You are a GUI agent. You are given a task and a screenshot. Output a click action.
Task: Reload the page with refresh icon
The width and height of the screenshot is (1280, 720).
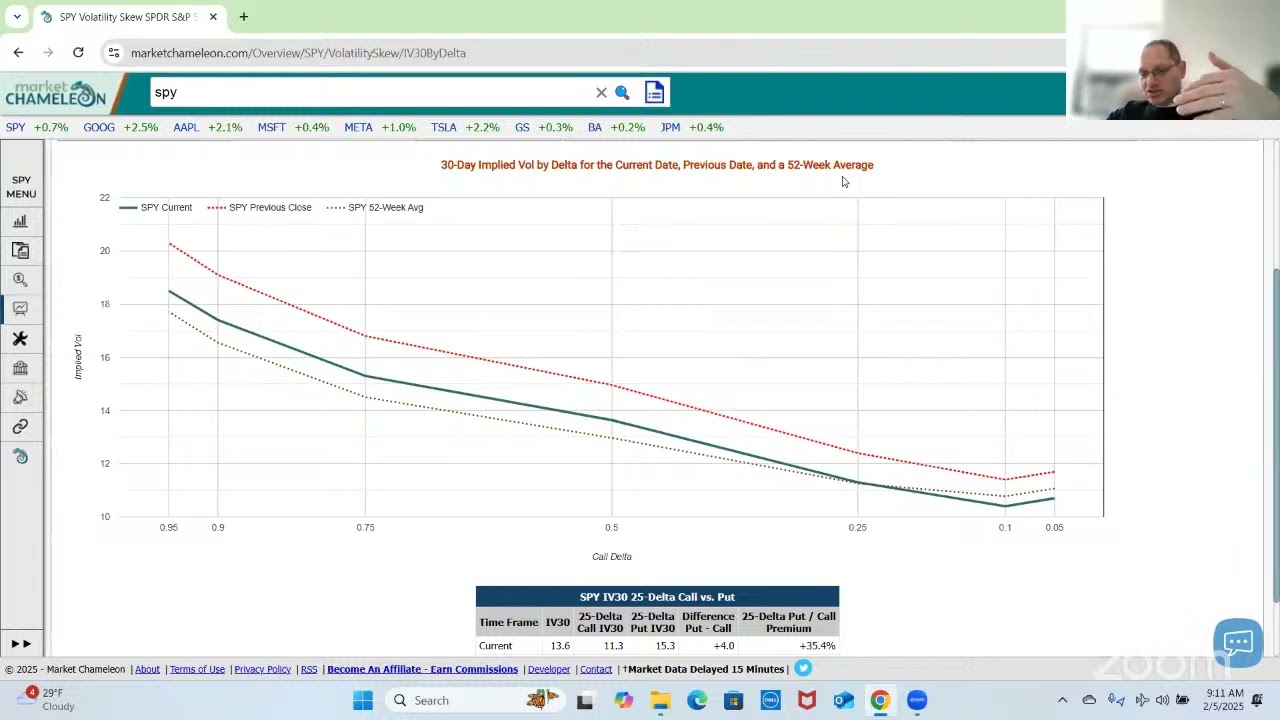point(78,52)
